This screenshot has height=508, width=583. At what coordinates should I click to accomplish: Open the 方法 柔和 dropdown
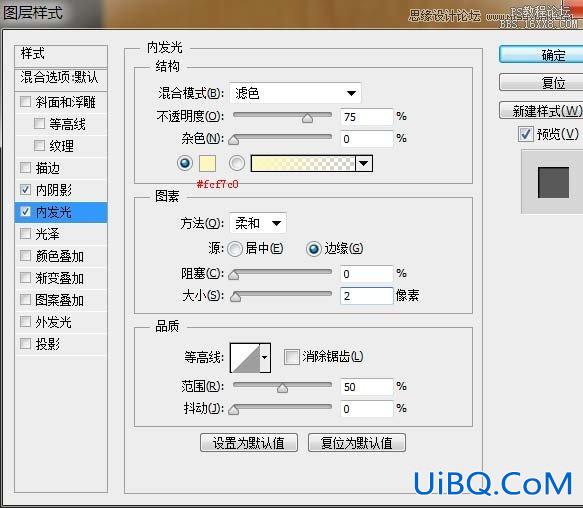(x=258, y=223)
